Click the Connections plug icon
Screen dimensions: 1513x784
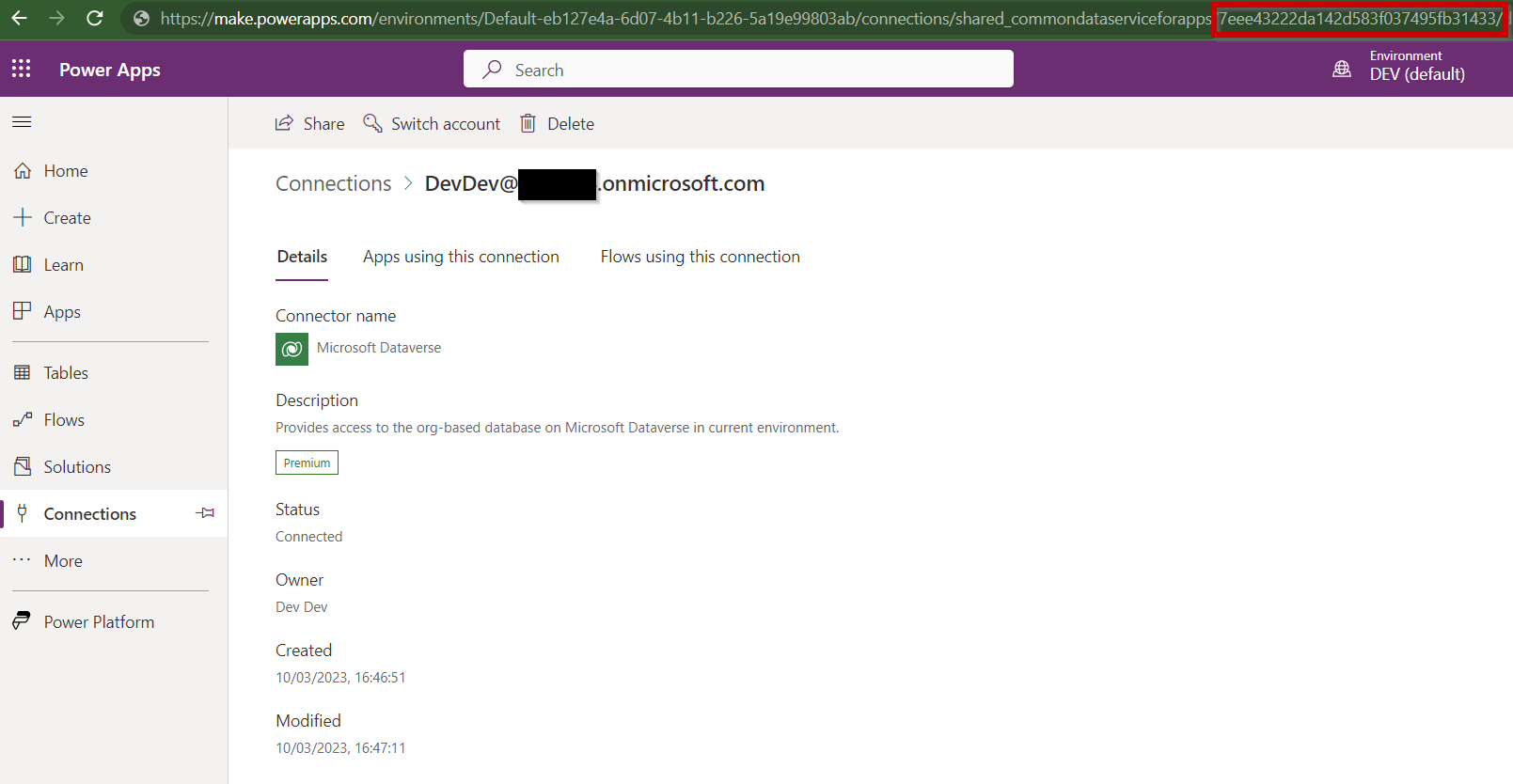[x=23, y=513]
